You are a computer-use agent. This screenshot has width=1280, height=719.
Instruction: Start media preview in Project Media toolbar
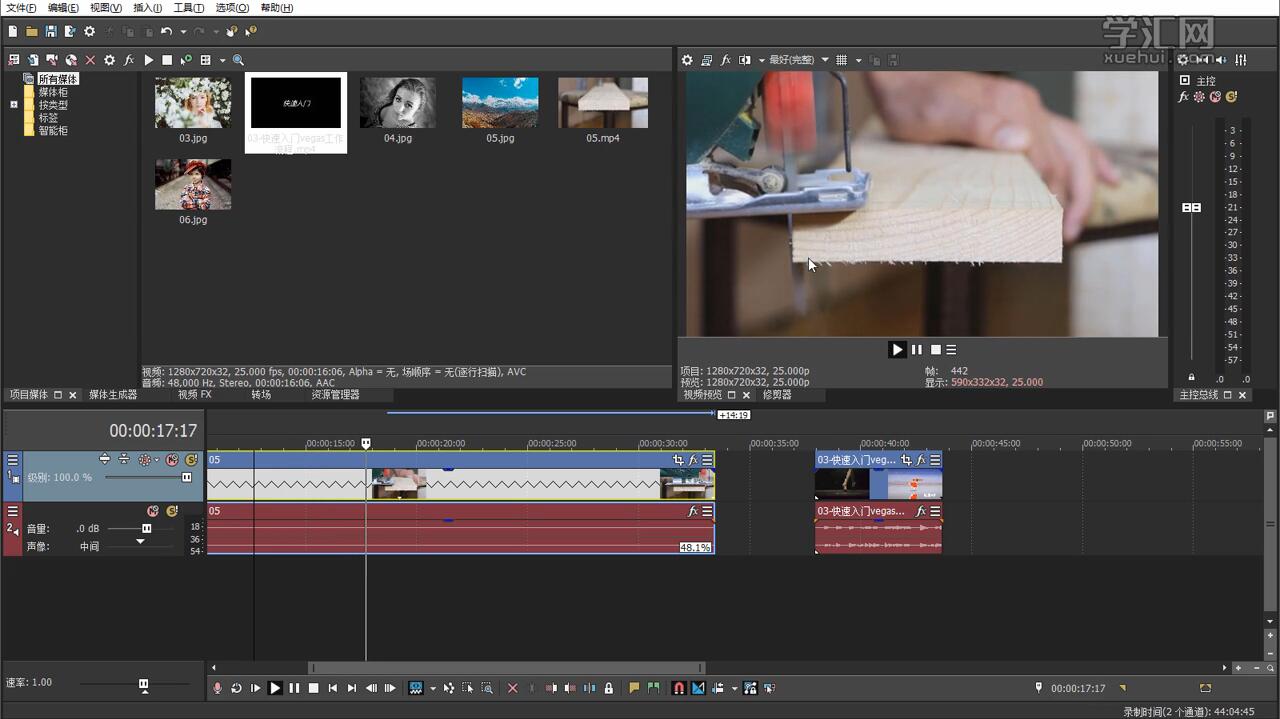tap(148, 60)
